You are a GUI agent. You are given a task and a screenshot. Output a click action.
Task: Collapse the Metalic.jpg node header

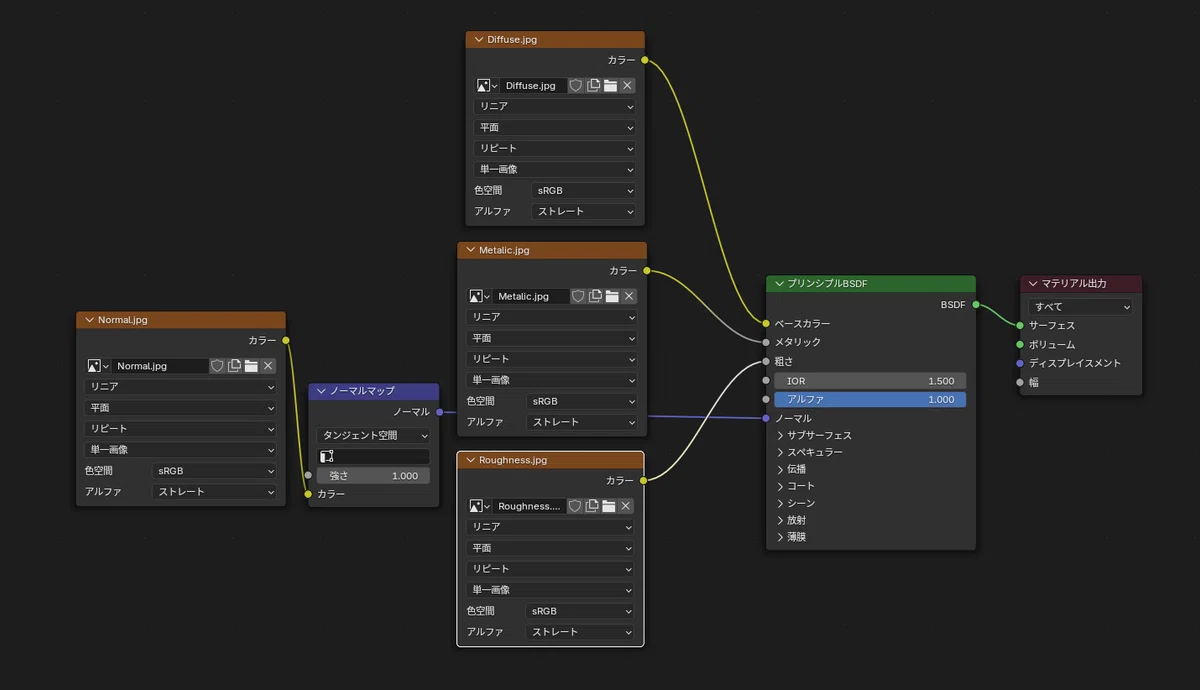470,250
